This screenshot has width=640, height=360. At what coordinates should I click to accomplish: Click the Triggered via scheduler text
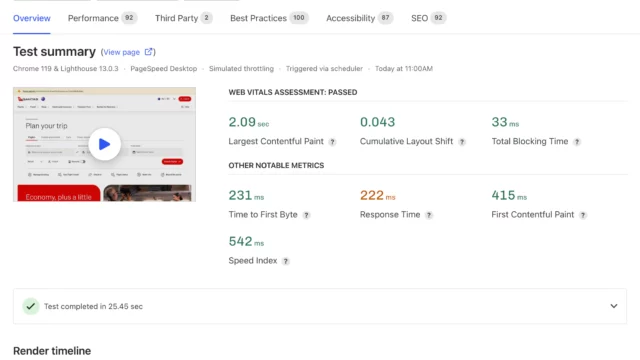pyautogui.click(x=324, y=69)
